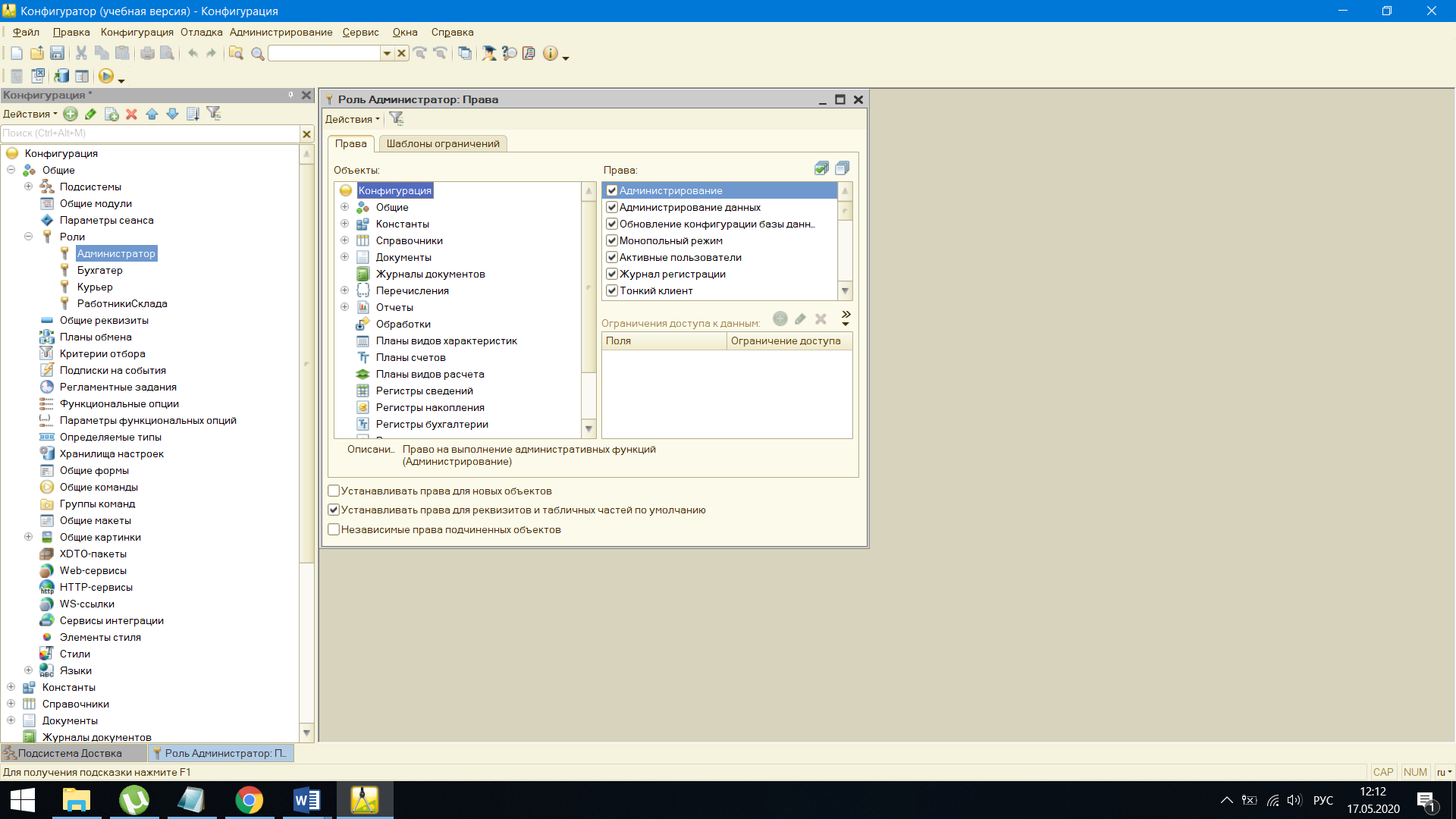Toggle the Администрирование данных checkbox

pyautogui.click(x=612, y=207)
